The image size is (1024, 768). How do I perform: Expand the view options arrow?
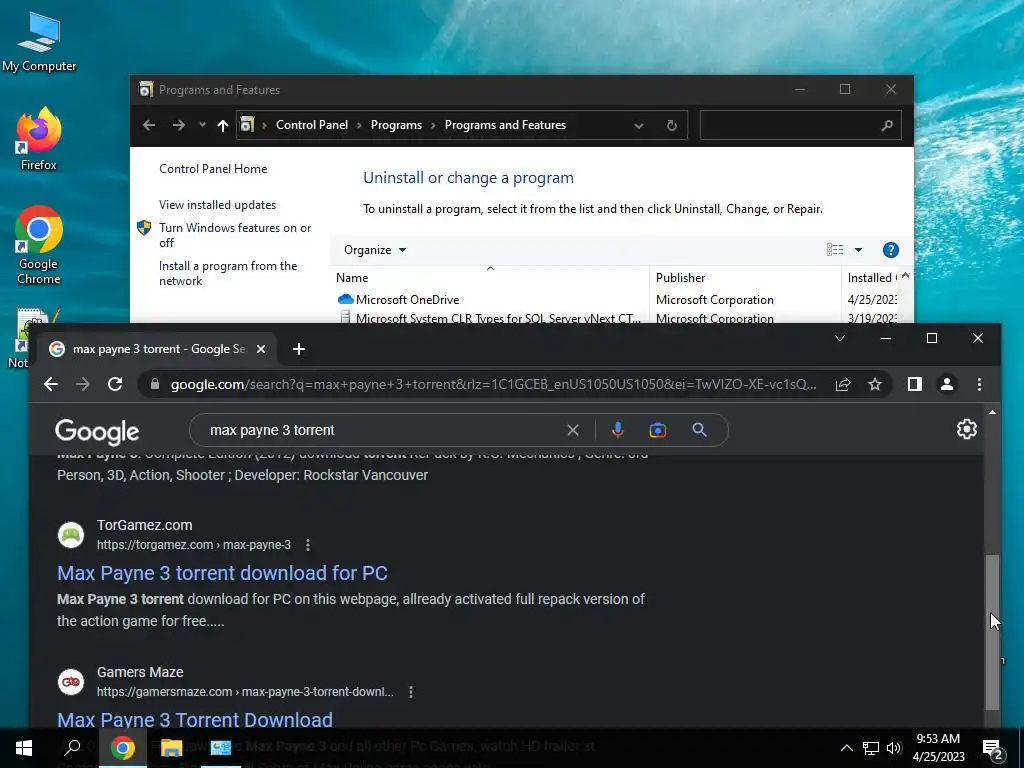[858, 249]
